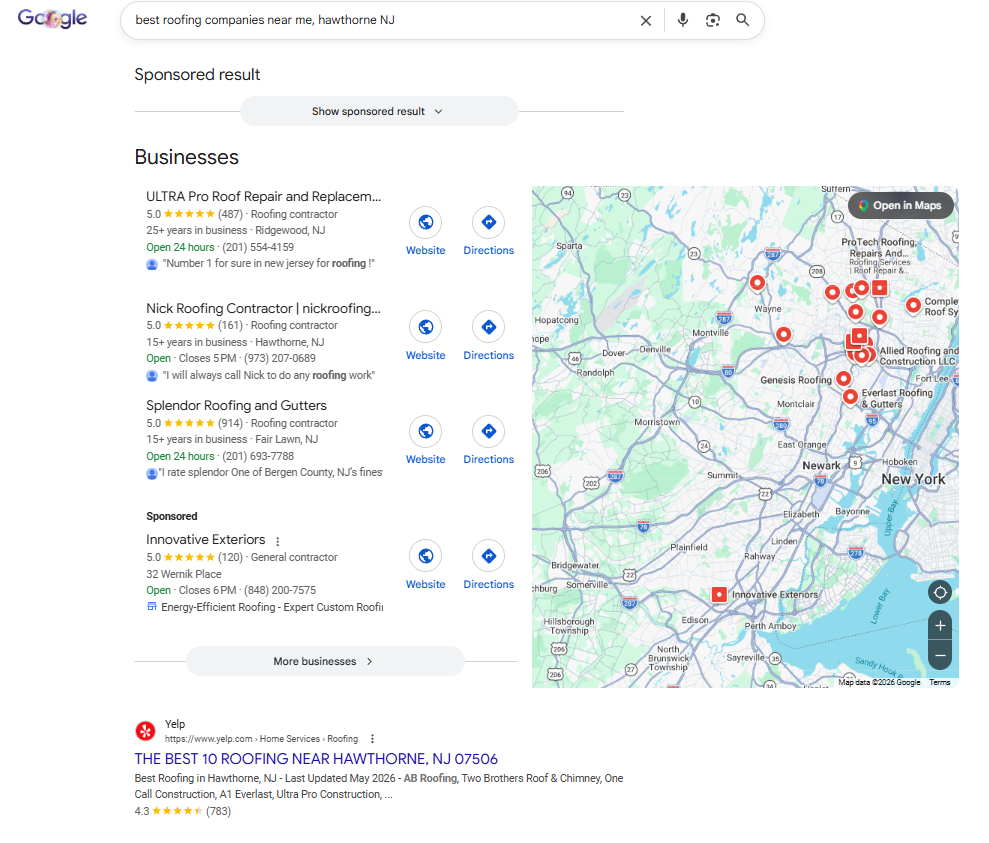Click the 4.3 Yelp rating with (783)
Screen dimensions: 989x843
pos(182,811)
